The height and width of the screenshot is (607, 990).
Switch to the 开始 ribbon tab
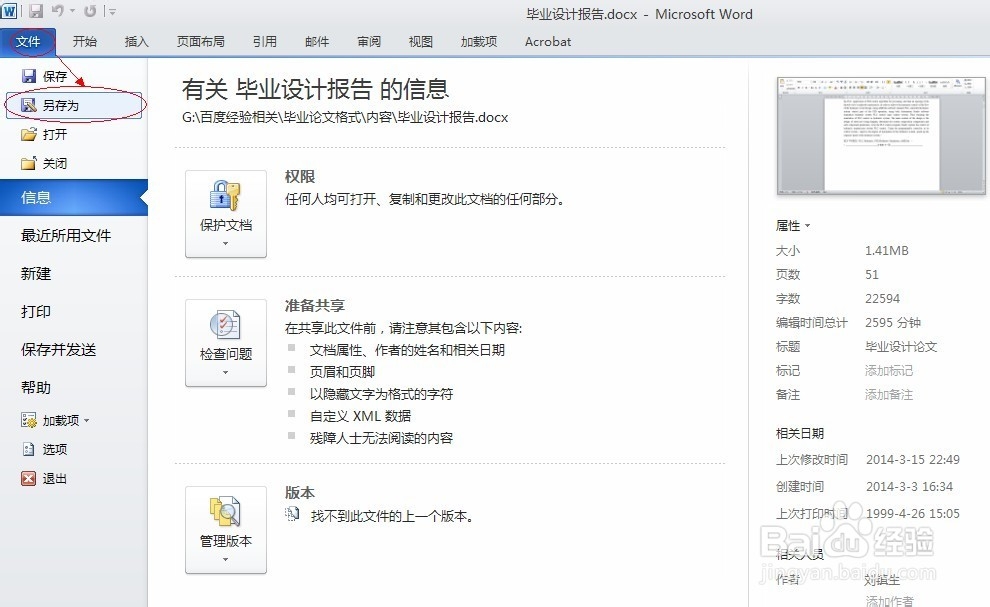click(85, 42)
